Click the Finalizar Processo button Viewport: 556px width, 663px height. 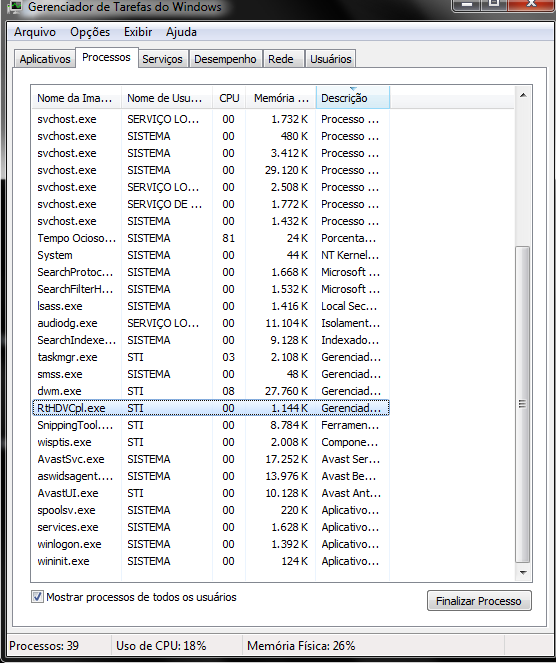479,601
